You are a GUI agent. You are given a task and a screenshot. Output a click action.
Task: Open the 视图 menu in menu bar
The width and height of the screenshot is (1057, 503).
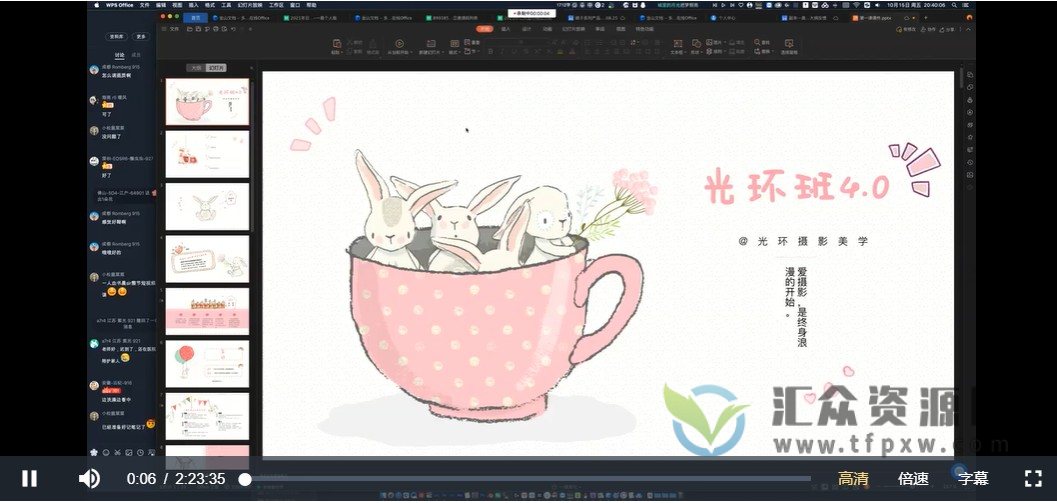click(x=177, y=5)
